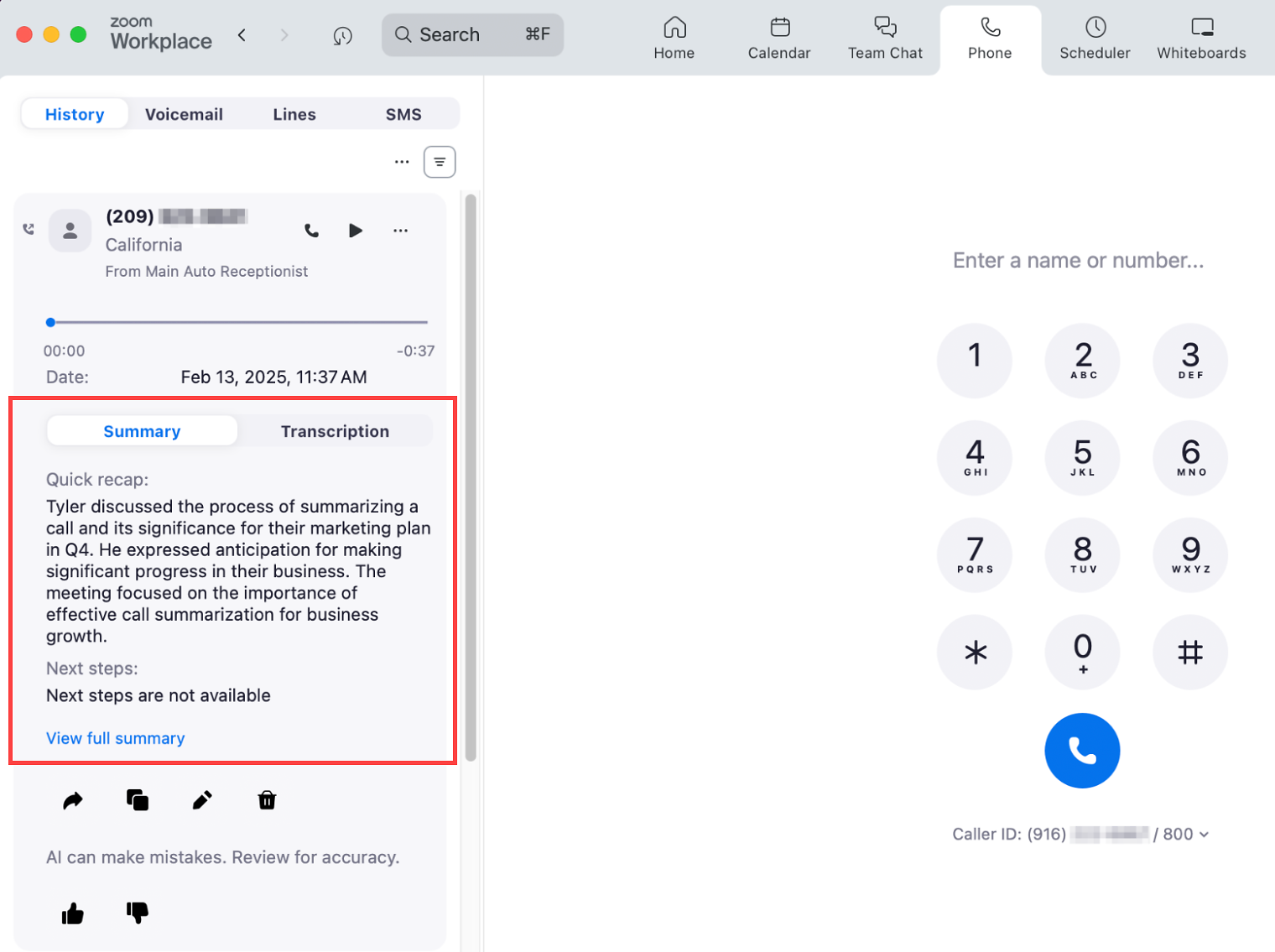Open more options for the (209) call entry

pos(400,231)
